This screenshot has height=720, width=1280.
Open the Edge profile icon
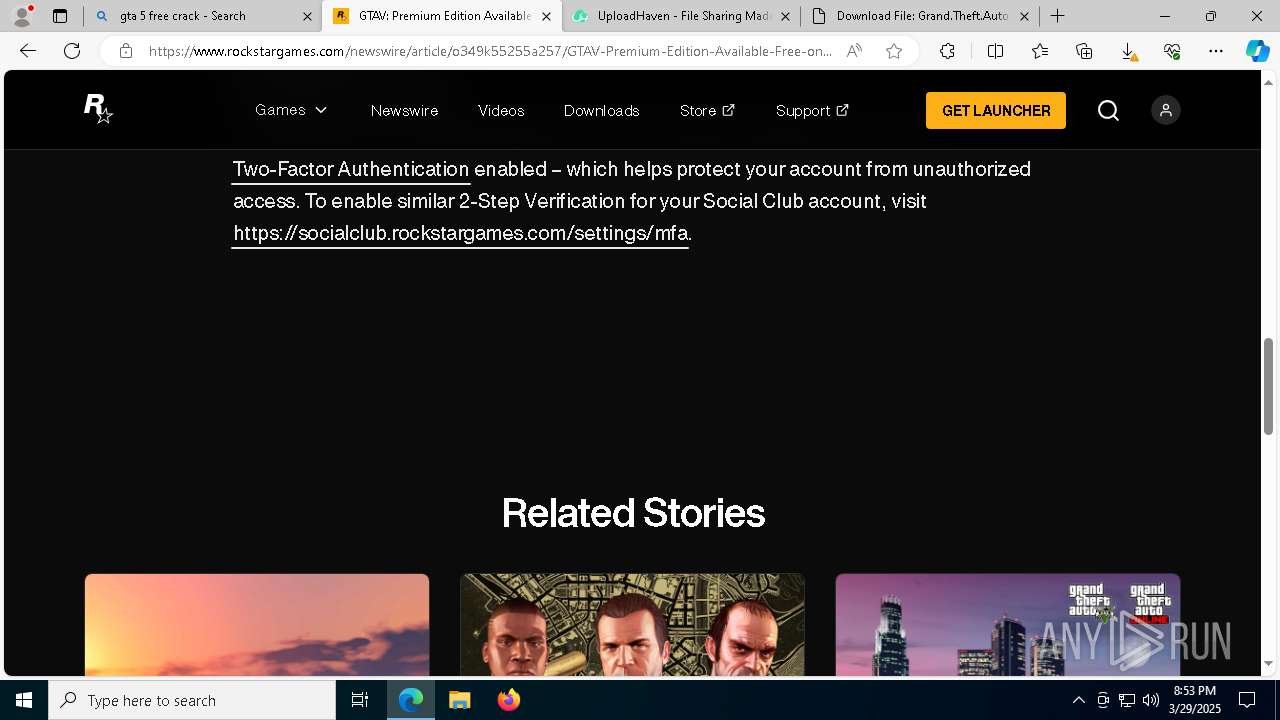click(x=21, y=16)
